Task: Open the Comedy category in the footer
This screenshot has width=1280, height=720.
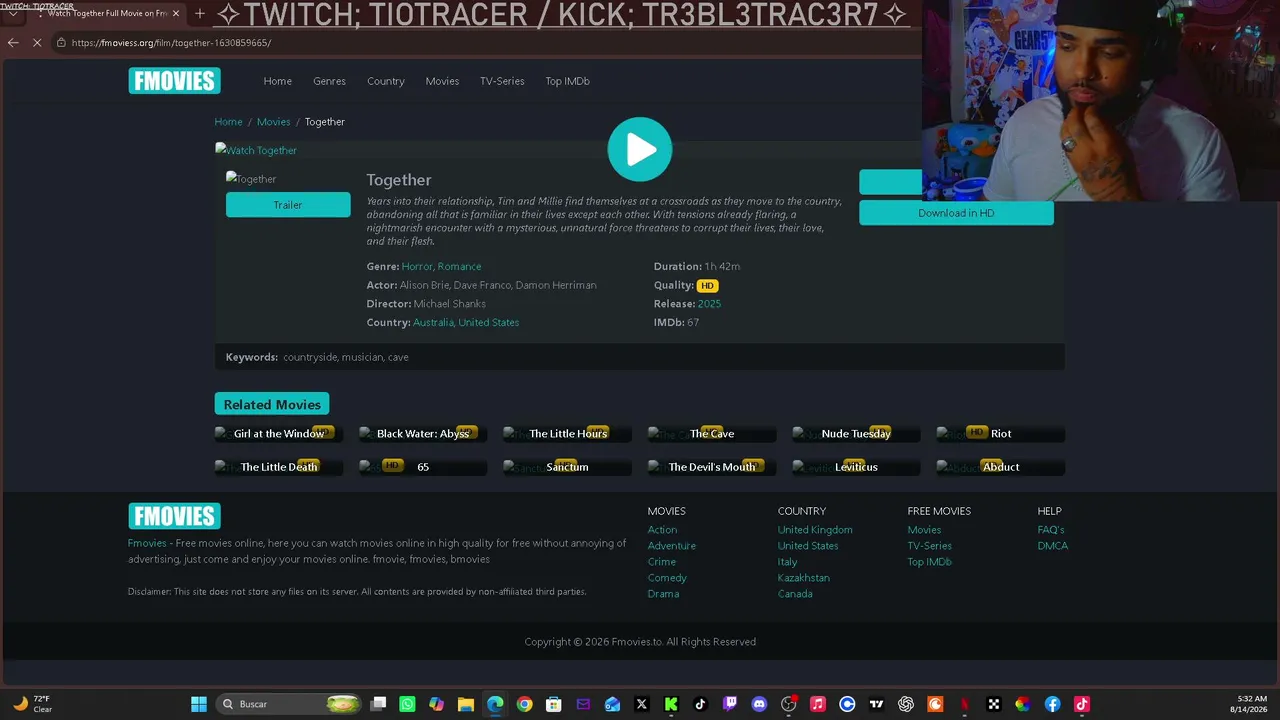Action: pos(667,578)
